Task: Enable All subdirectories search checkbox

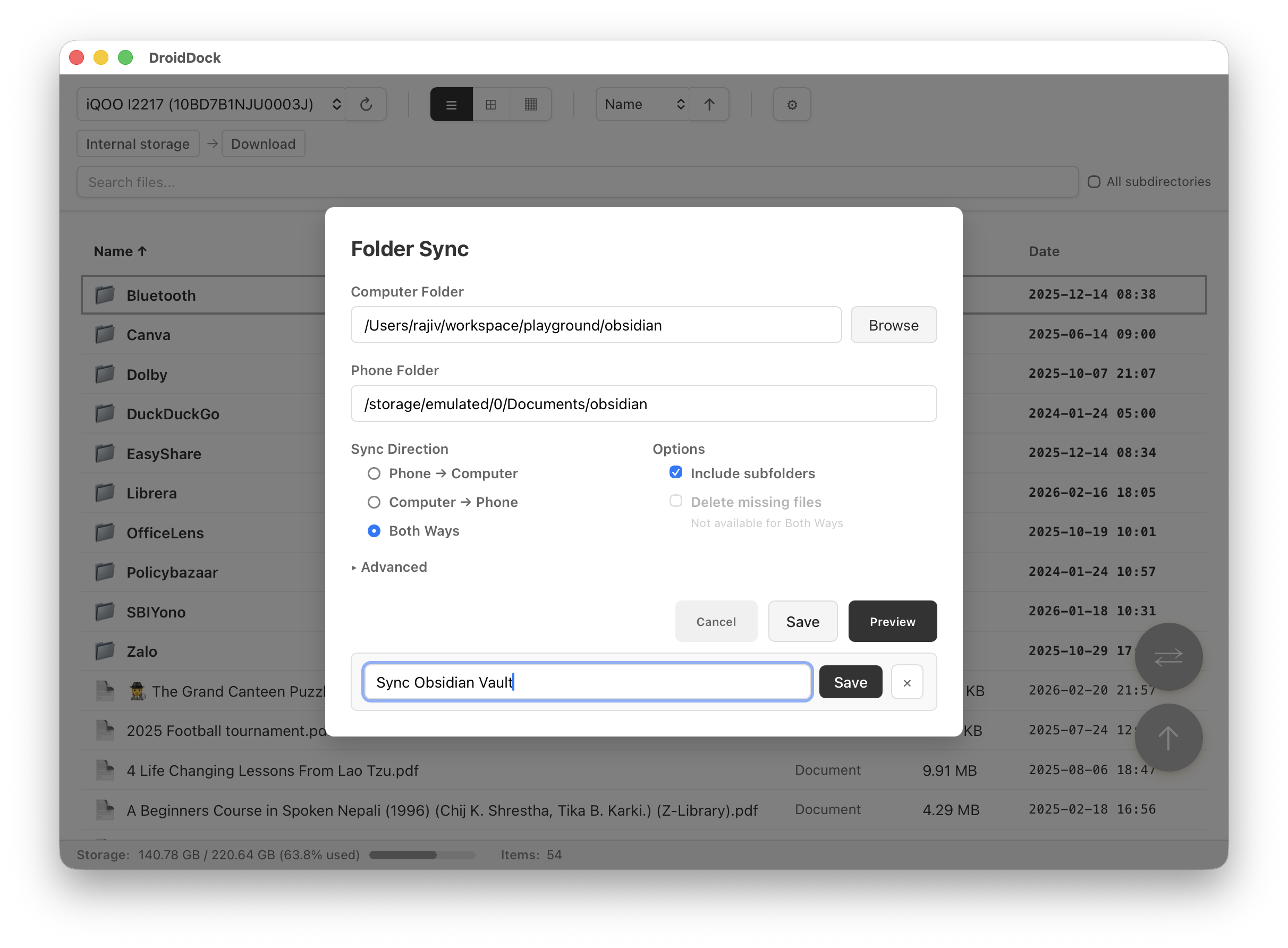Action: tap(1094, 182)
